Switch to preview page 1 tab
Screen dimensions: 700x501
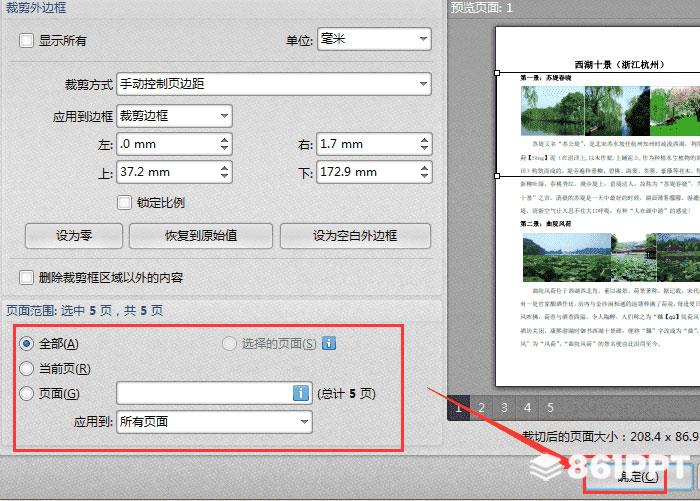[458, 408]
